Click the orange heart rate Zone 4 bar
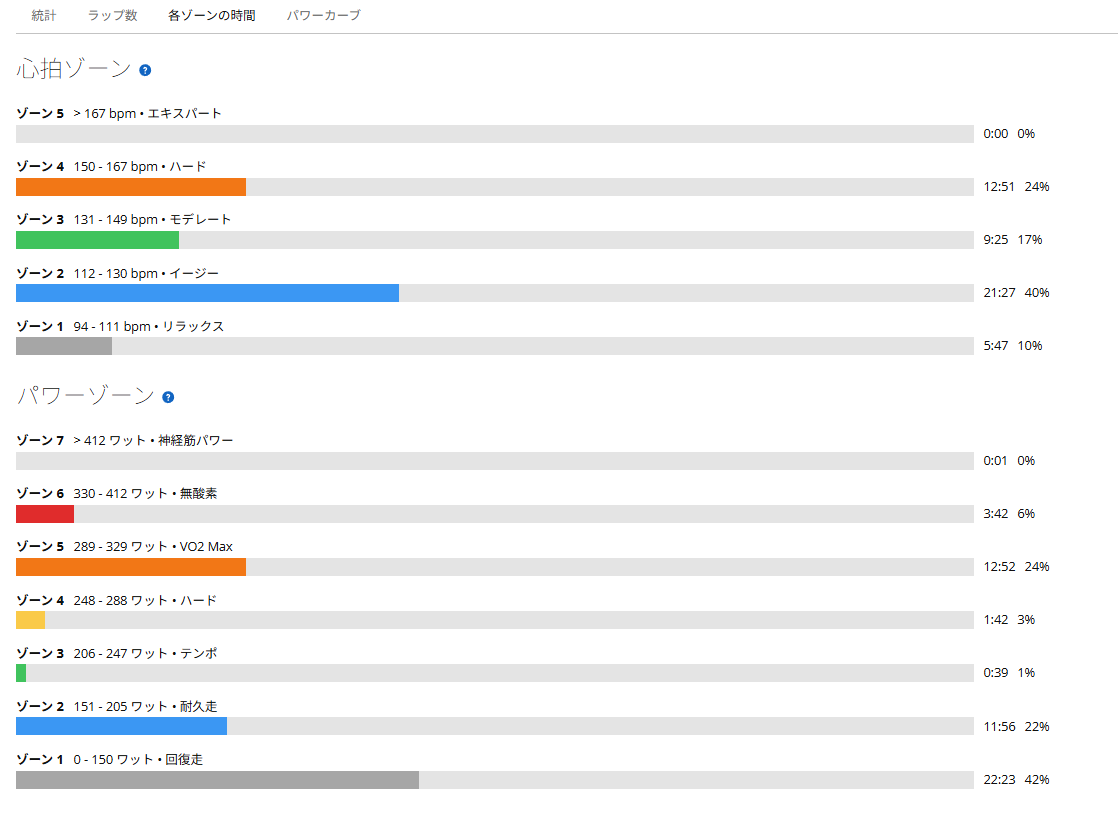 click(x=130, y=187)
